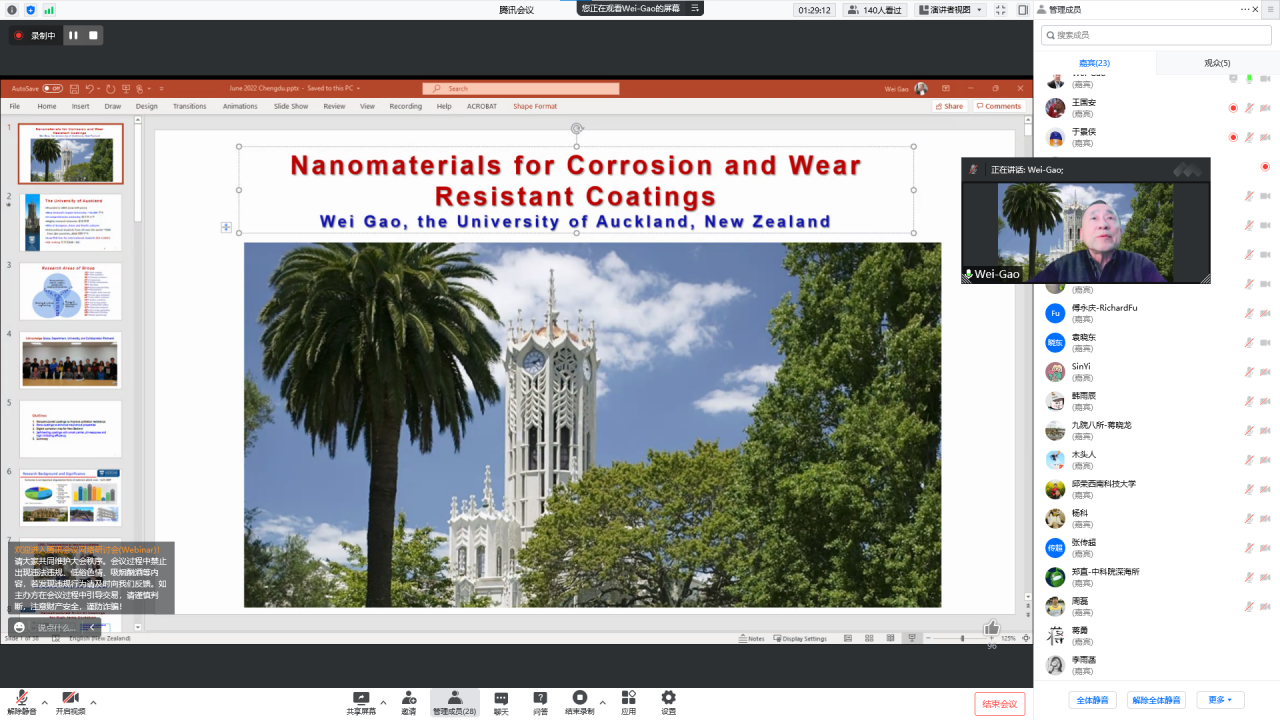
Task: Select the 嘉宾(23) tab
Action: coord(1094,63)
